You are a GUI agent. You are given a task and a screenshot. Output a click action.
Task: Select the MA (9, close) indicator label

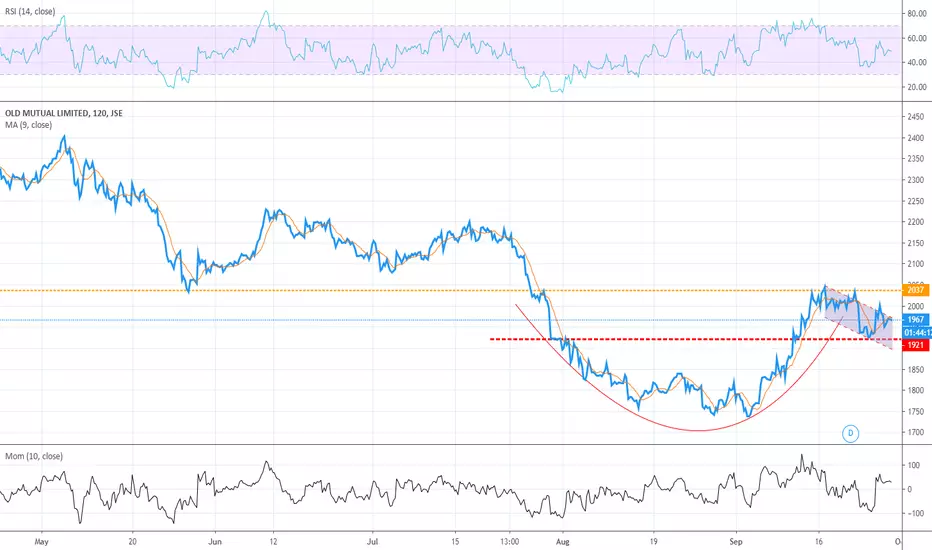[29, 125]
